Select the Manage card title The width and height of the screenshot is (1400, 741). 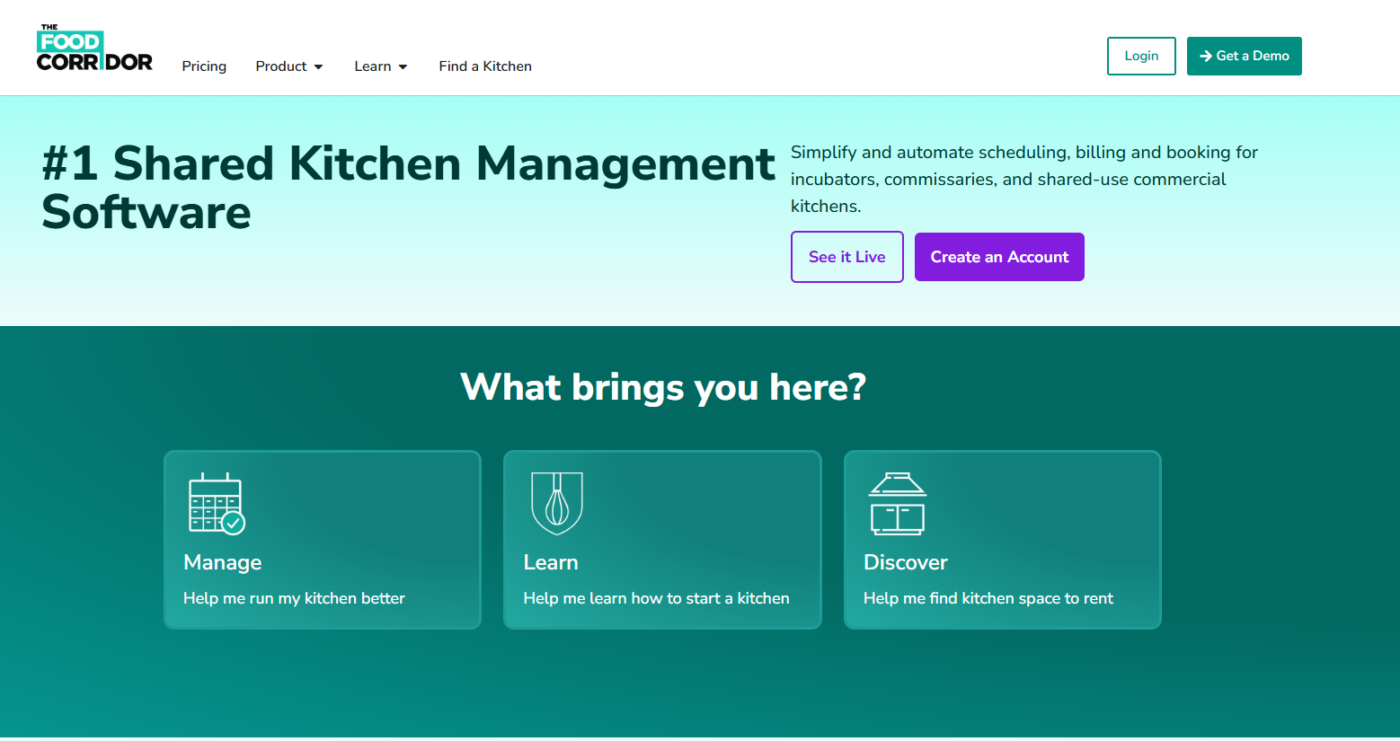(222, 562)
